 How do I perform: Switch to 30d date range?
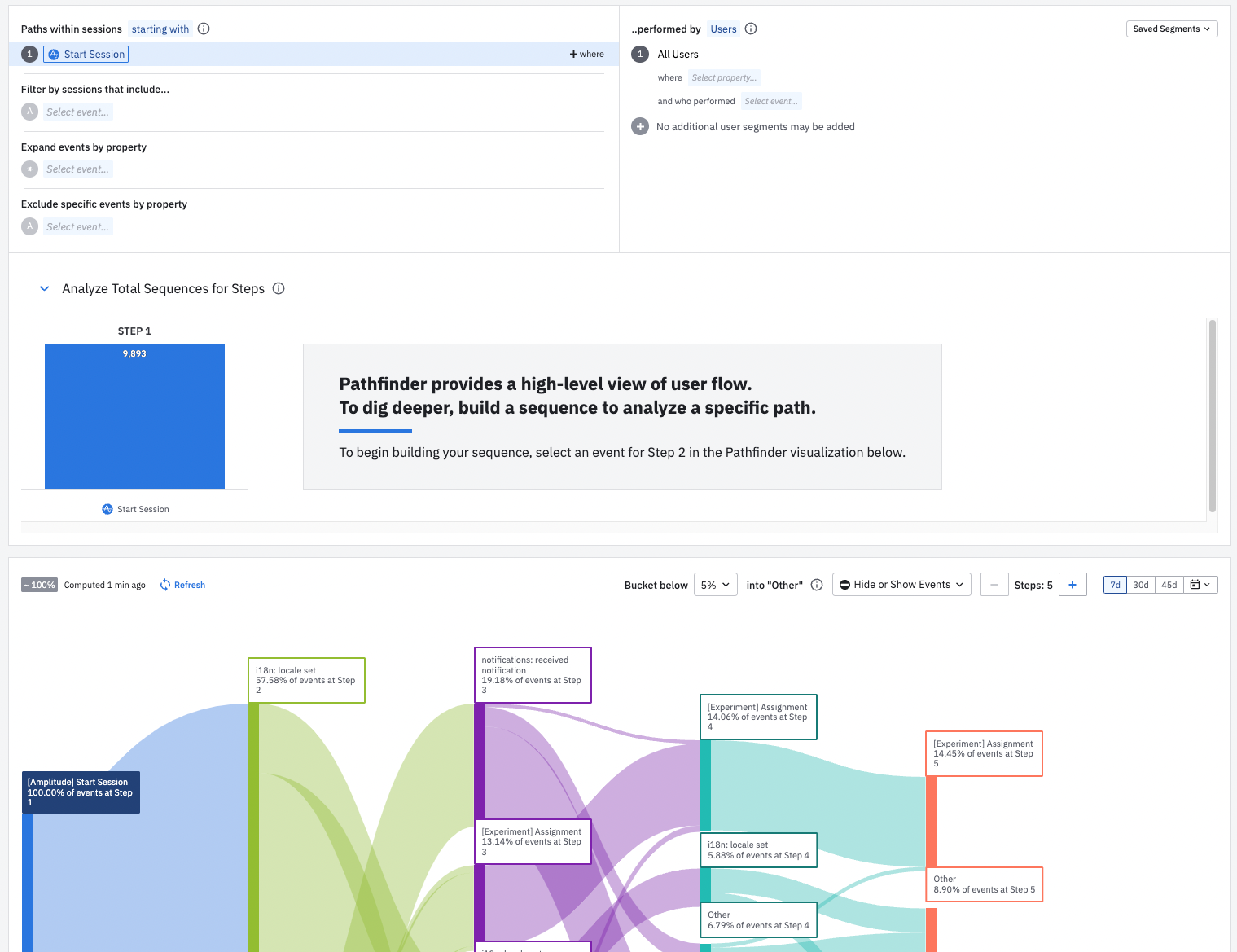1141,585
